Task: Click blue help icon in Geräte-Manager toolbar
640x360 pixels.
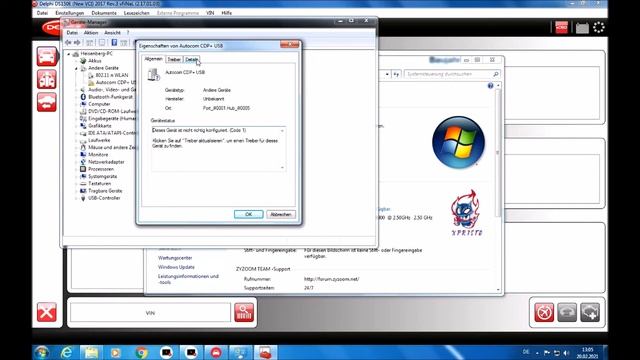Action: coord(114,42)
